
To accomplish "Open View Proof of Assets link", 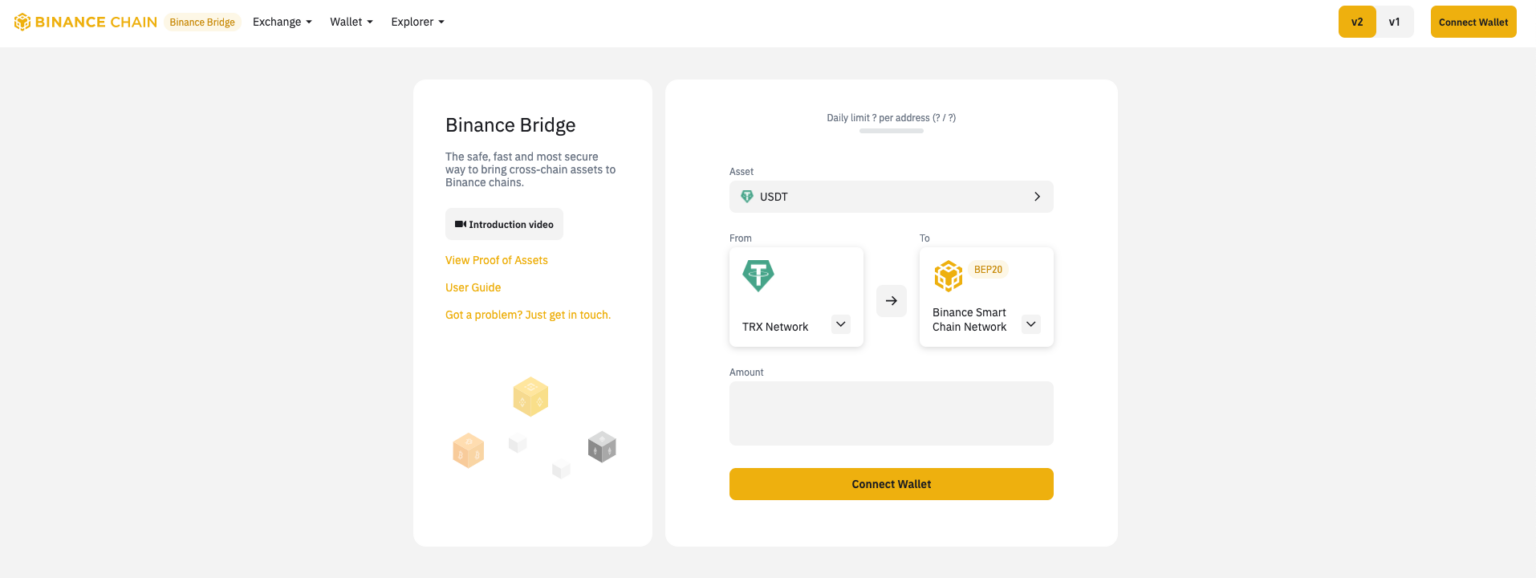I will [497, 260].
